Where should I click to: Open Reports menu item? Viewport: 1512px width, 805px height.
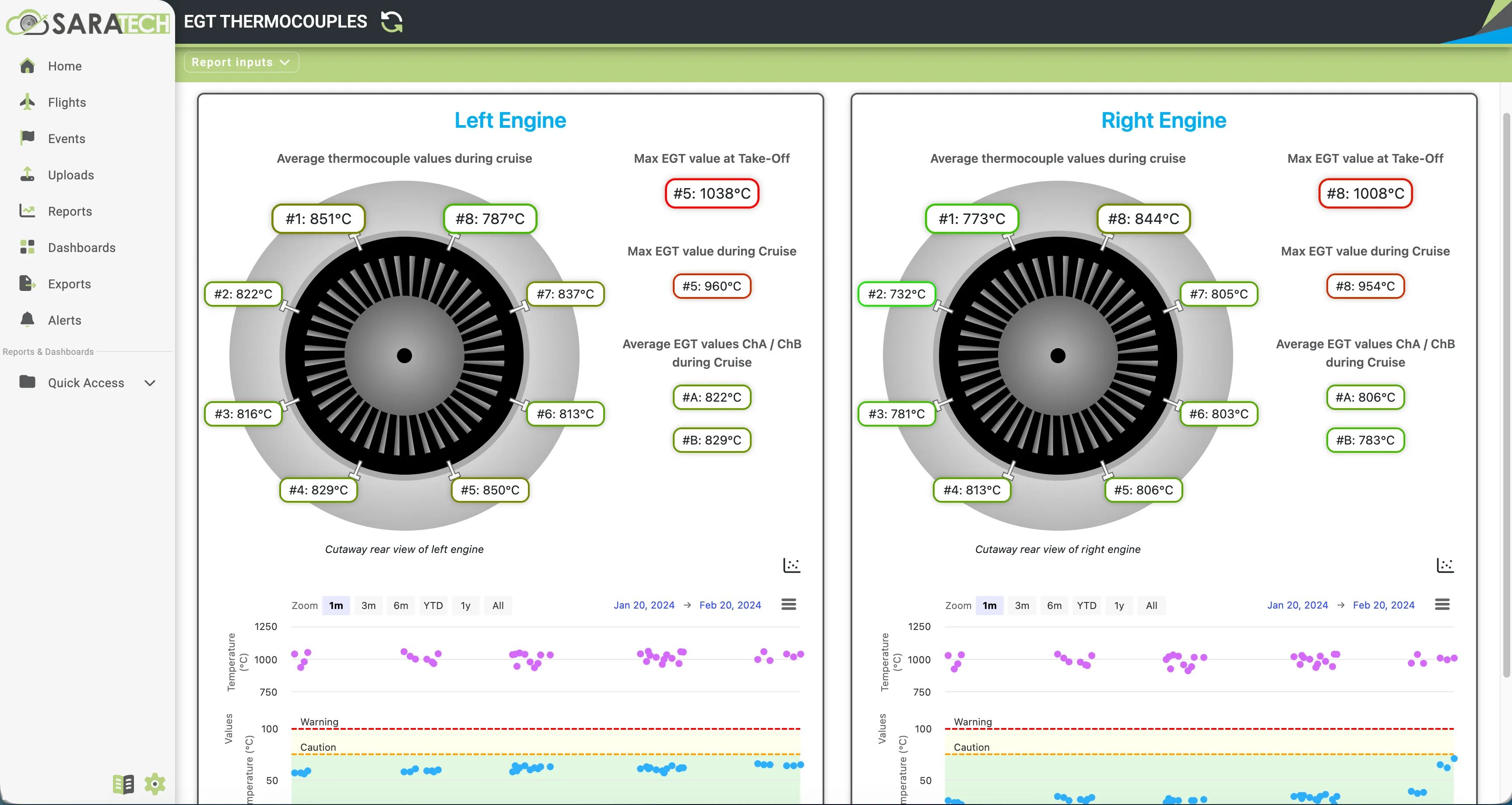coord(70,211)
